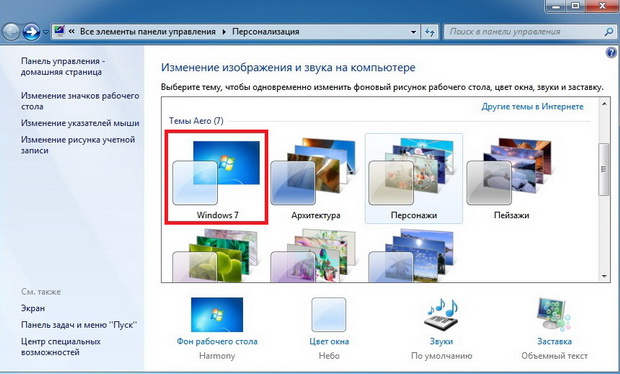This screenshot has height=374, width=620.
Task: Click the window color swatch icon
Action: click(x=329, y=315)
